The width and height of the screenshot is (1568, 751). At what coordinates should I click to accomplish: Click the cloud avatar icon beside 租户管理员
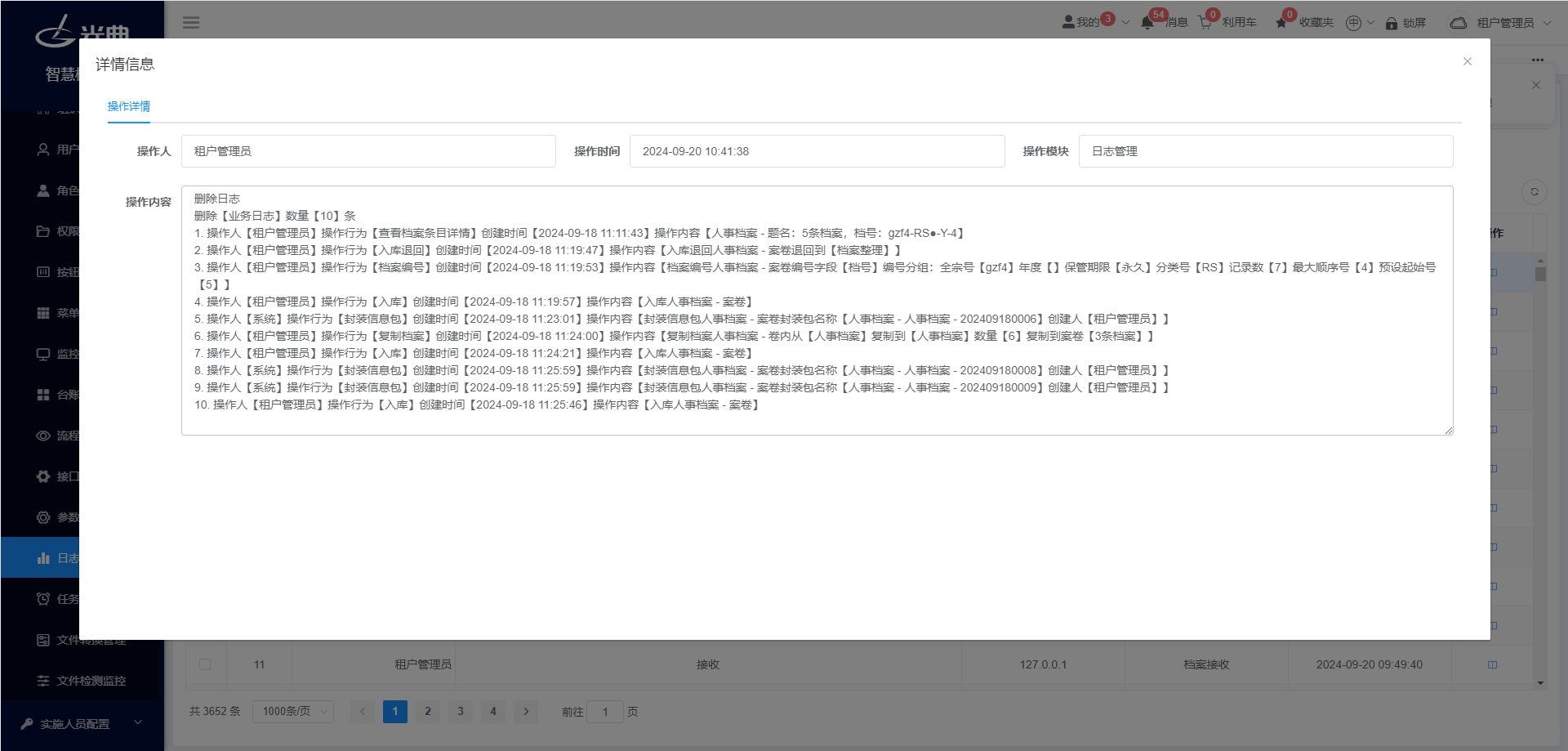[1459, 23]
